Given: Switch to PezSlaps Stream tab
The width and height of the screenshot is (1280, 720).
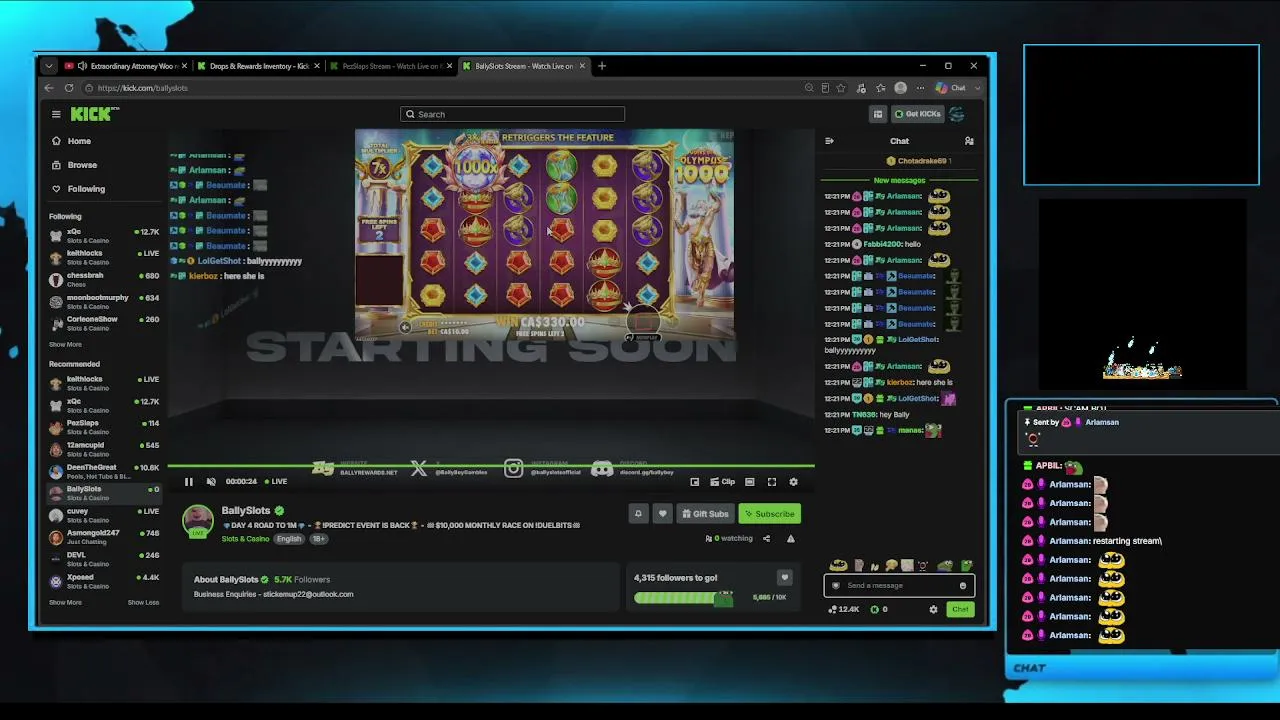Looking at the screenshot, I should pyautogui.click(x=390, y=66).
